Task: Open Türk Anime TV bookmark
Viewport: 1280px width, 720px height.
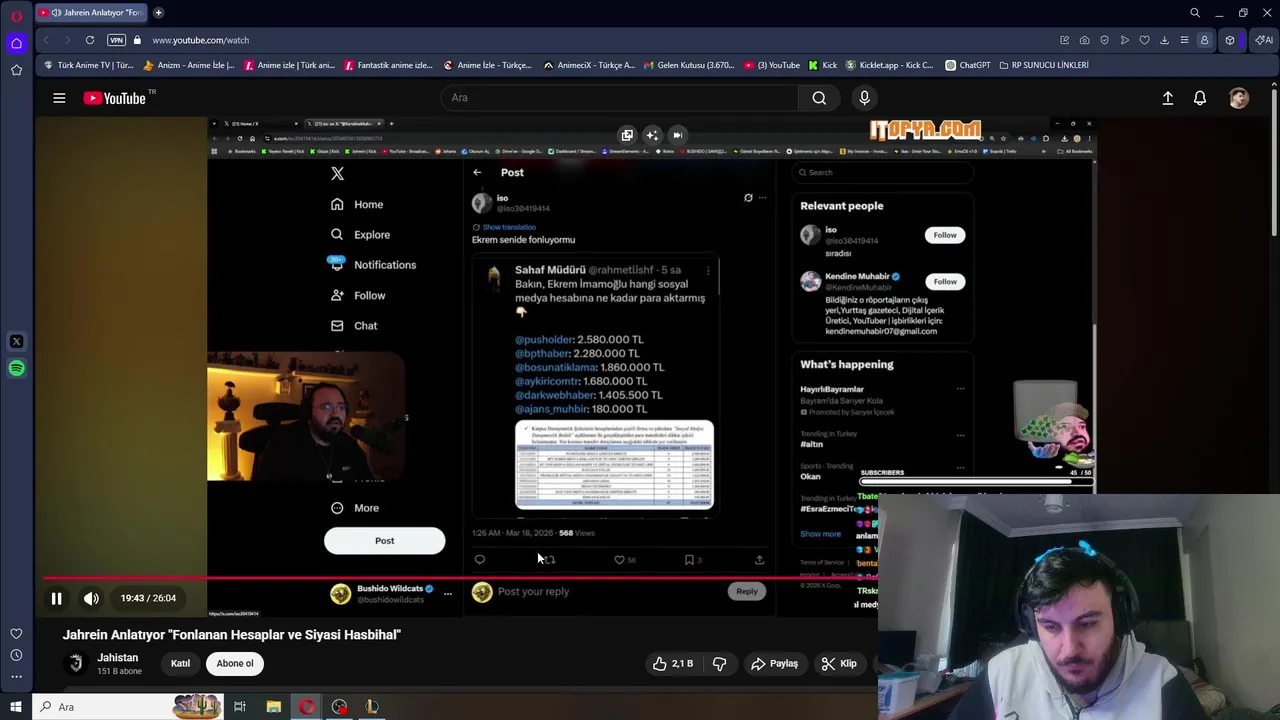Action: [x=88, y=65]
